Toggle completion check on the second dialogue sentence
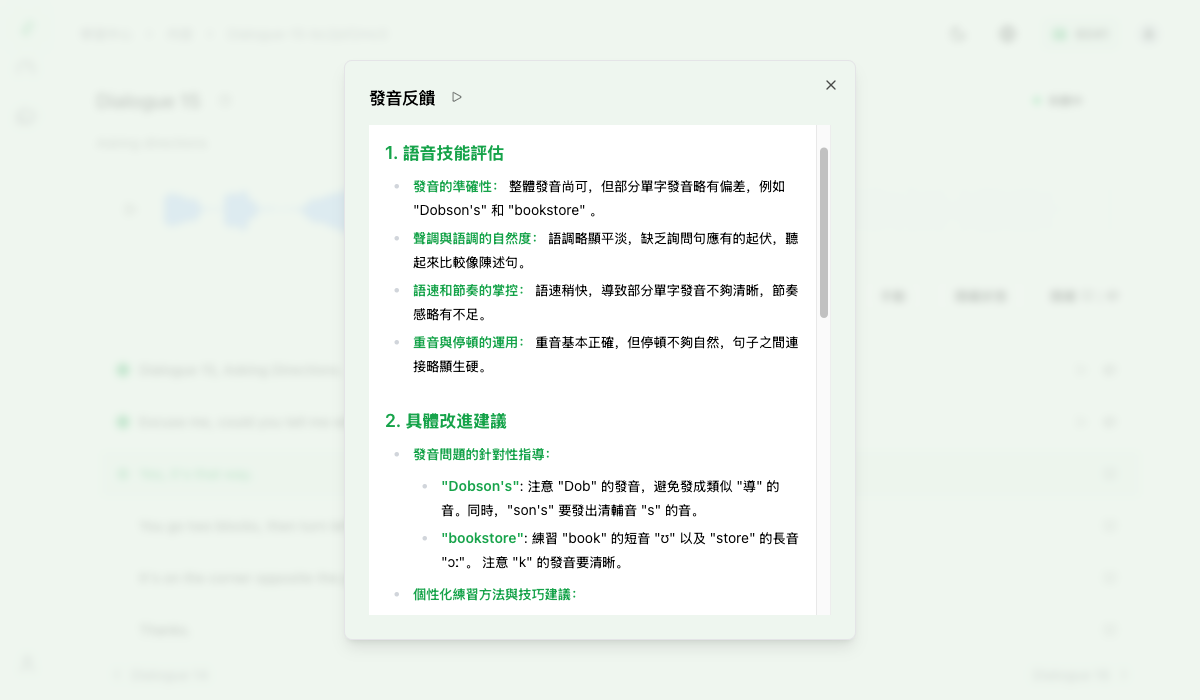Viewport: 1200px width, 700px height. click(x=123, y=422)
